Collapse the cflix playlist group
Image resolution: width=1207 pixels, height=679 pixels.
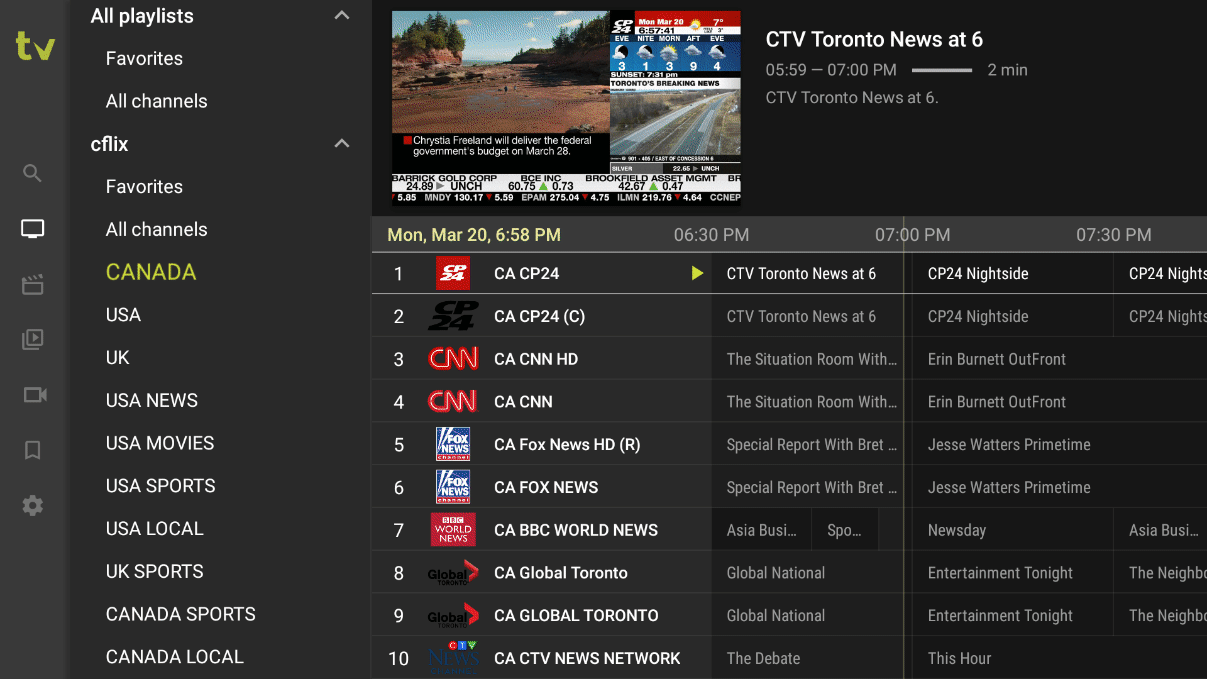(342, 144)
